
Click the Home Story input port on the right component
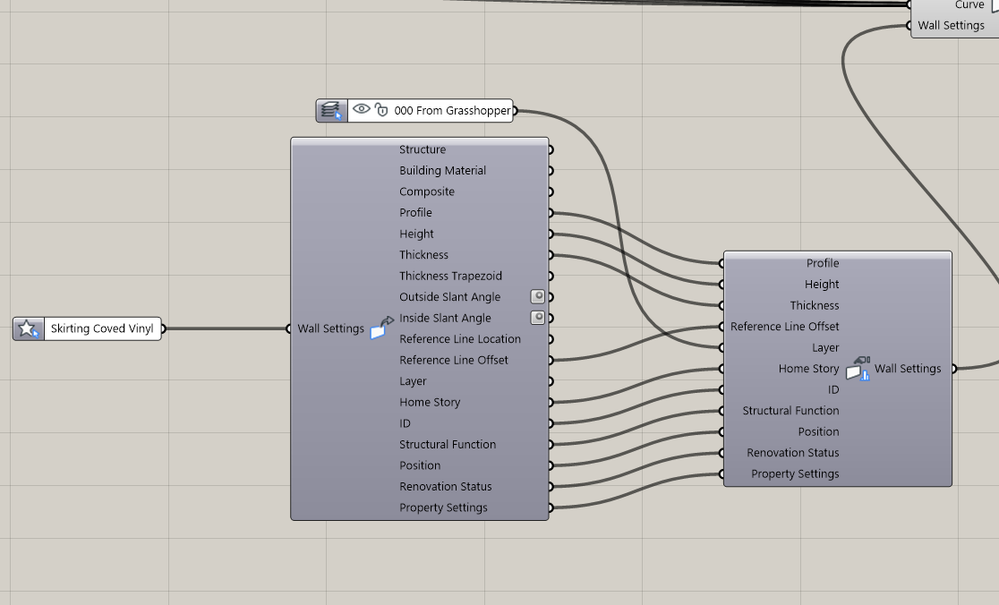pos(722,368)
